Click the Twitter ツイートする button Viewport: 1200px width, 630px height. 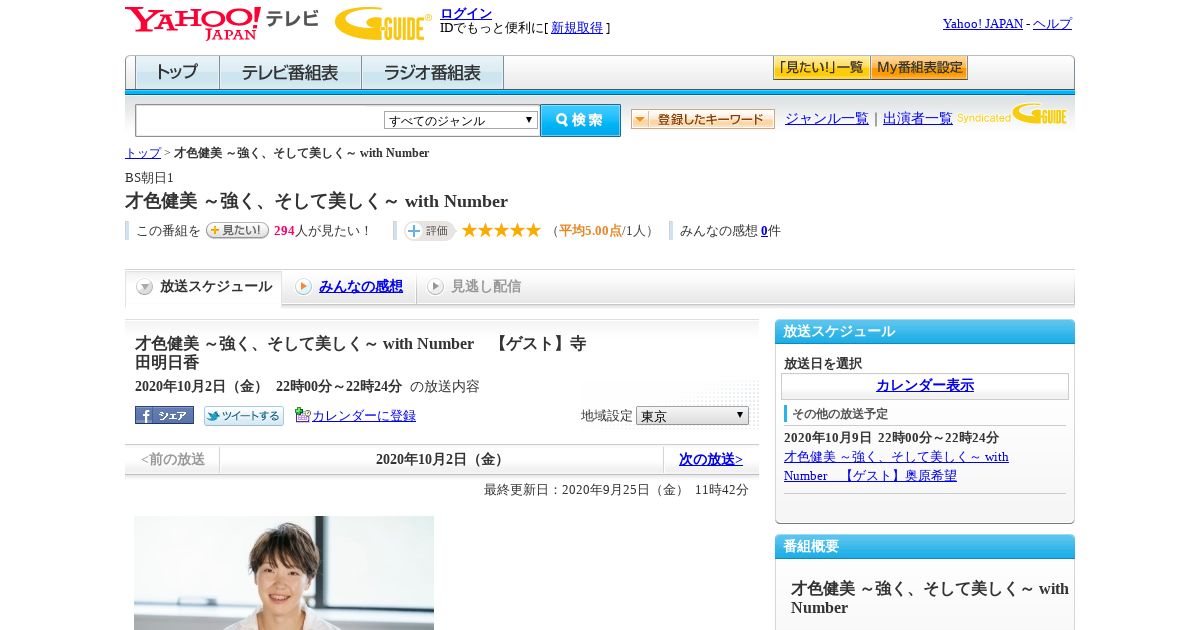coord(244,416)
